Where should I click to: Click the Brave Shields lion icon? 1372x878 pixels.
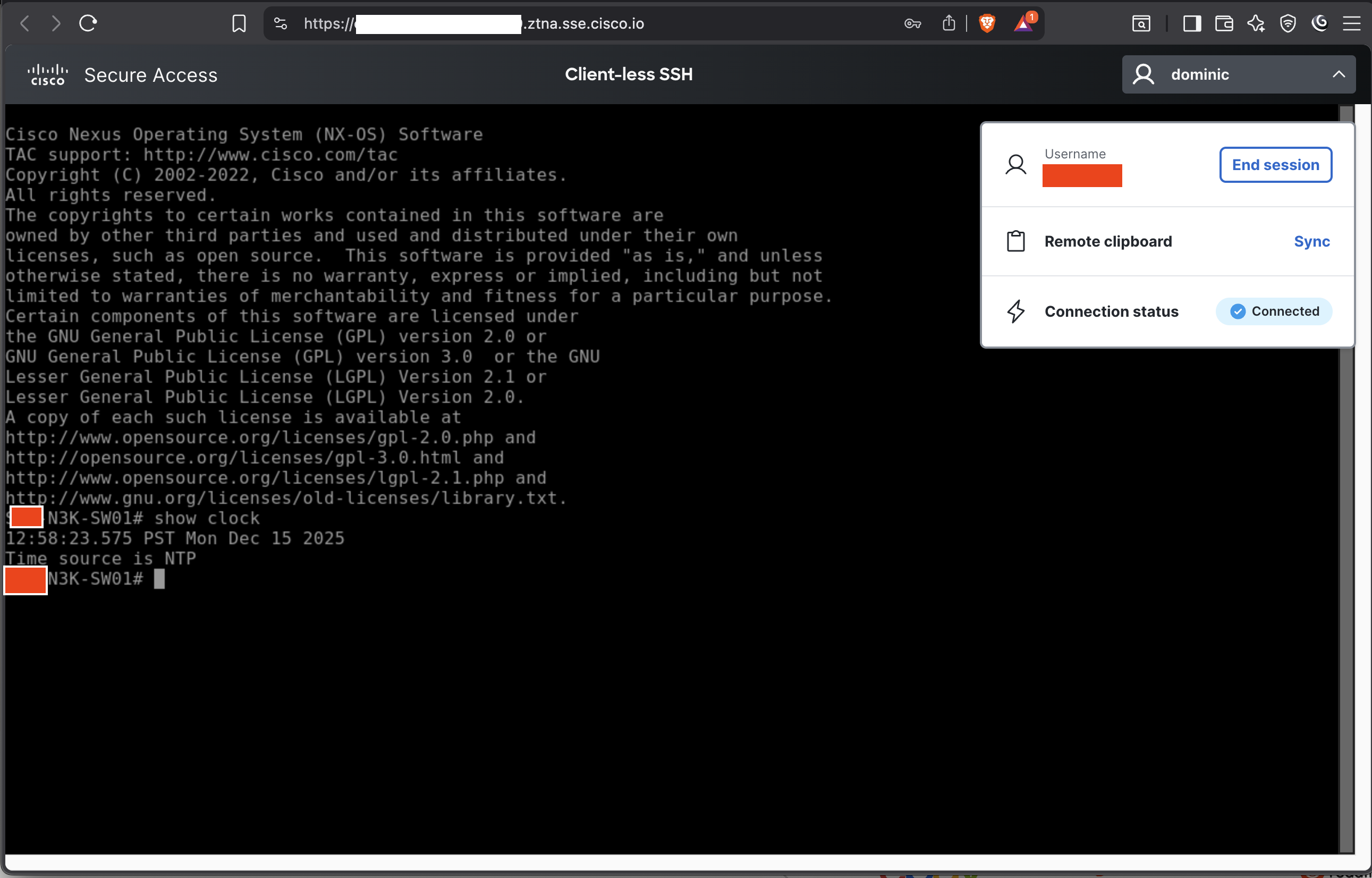pyautogui.click(x=987, y=23)
